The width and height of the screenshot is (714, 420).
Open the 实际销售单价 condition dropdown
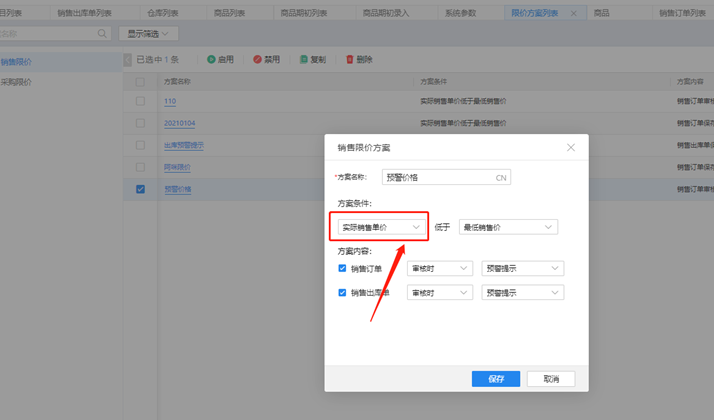click(380, 227)
